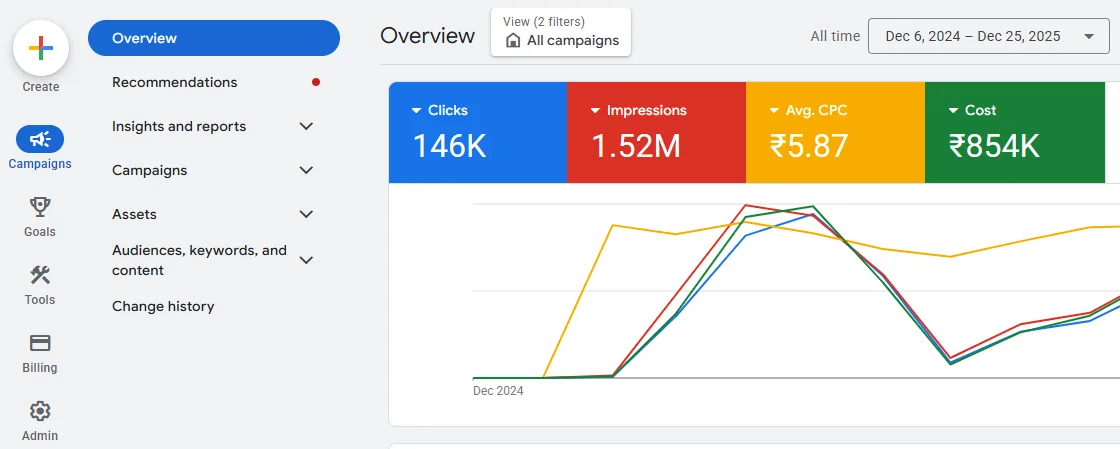The width and height of the screenshot is (1120, 449).
Task: Click the yellow Avg. CPC metric card
Action: [835, 134]
